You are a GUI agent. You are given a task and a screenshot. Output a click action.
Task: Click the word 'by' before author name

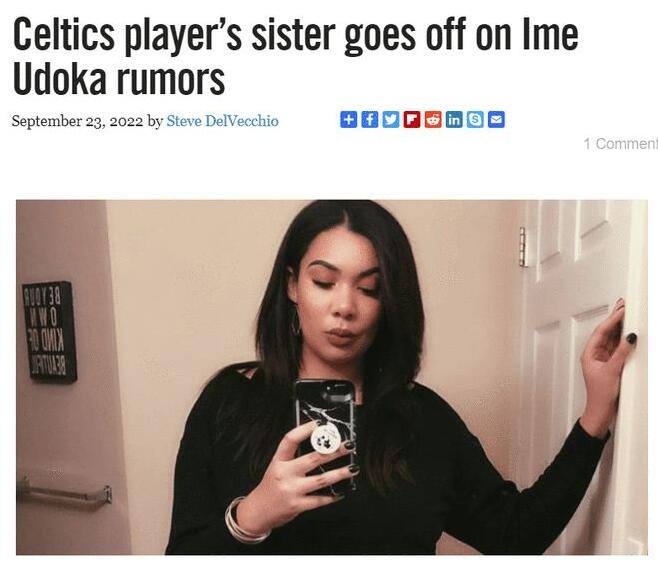(x=155, y=122)
